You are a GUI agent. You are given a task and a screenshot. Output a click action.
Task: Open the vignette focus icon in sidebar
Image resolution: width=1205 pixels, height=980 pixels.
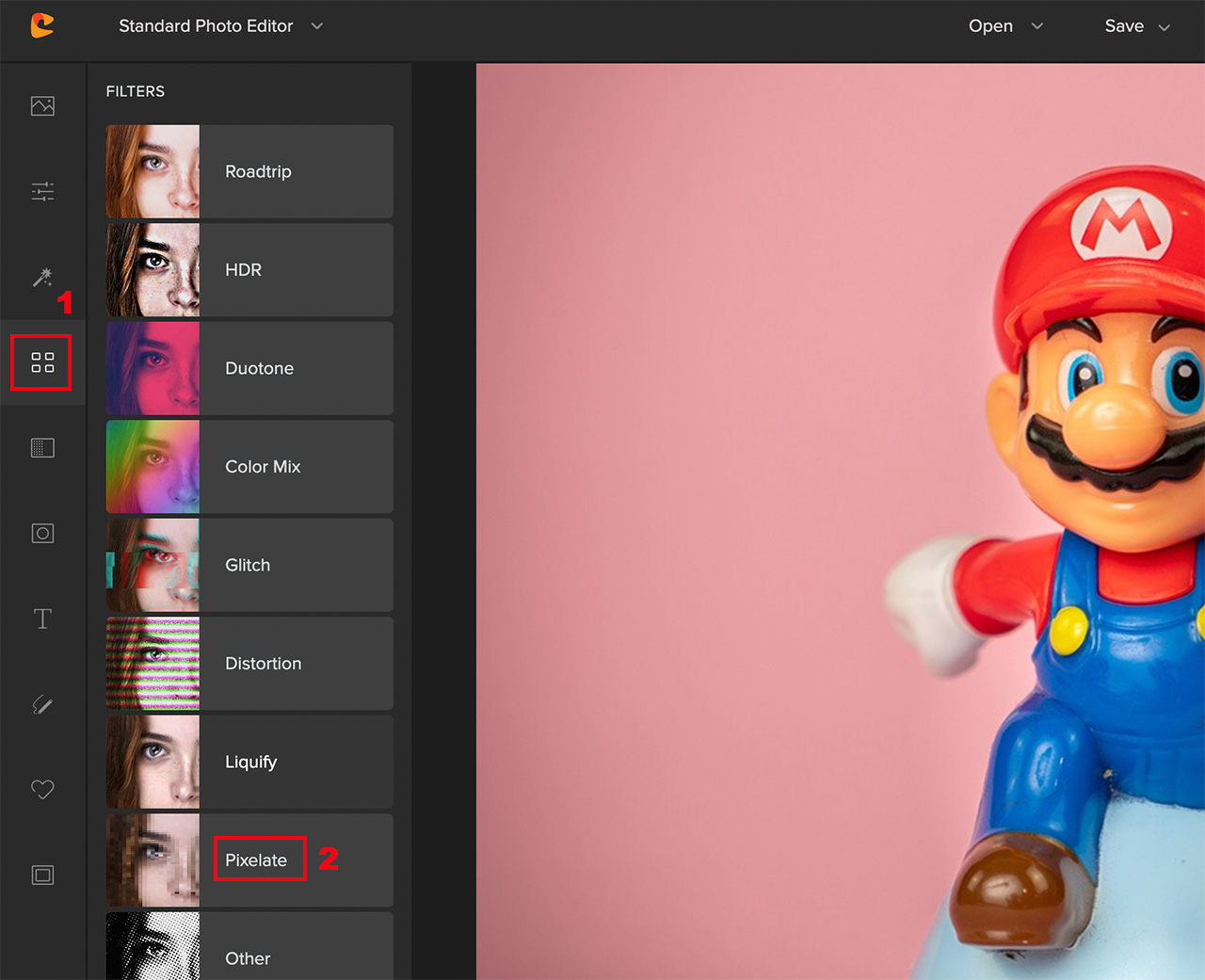point(41,533)
